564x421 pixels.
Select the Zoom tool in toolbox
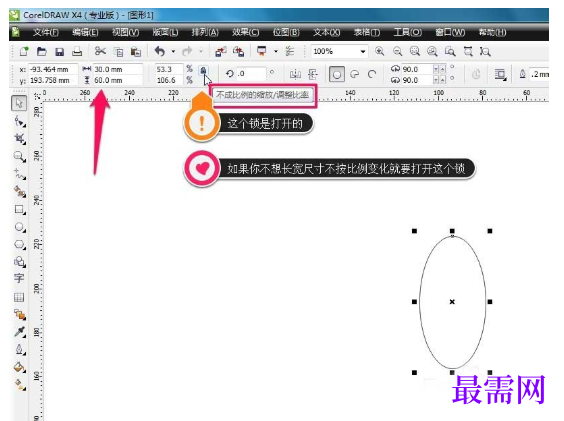pyautogui.click(x=19, y=157)
